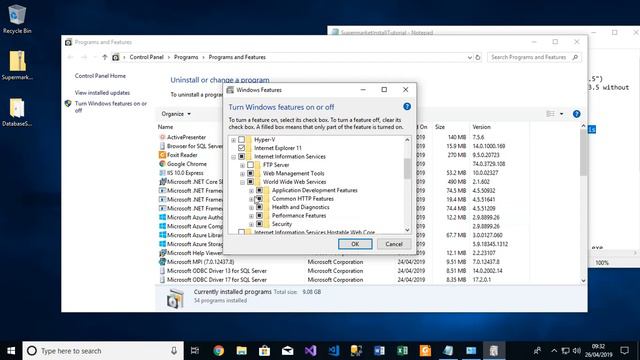Open Visual Studio Code from the taskbar
Viewport: 640px width, 360px height.
(x=333, y=351)
